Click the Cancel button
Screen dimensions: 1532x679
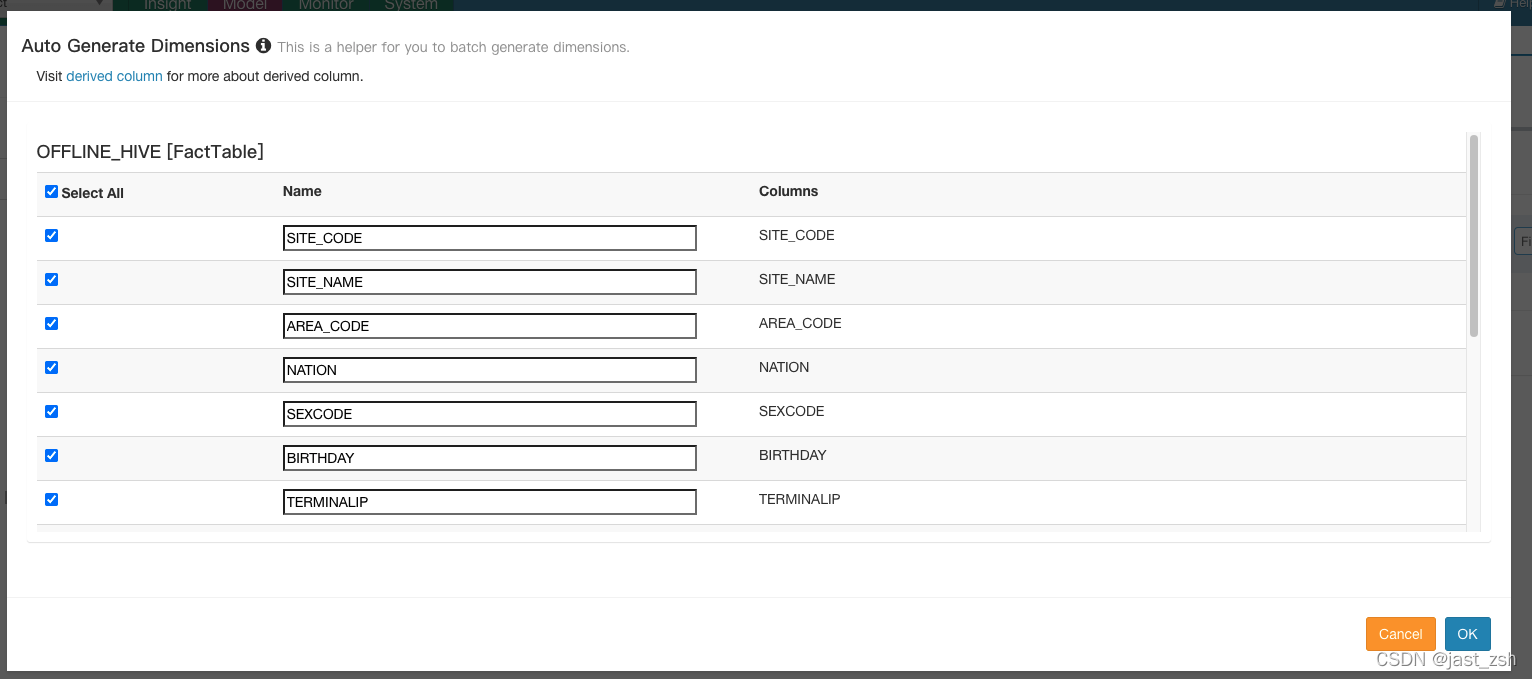(1400, 634)
